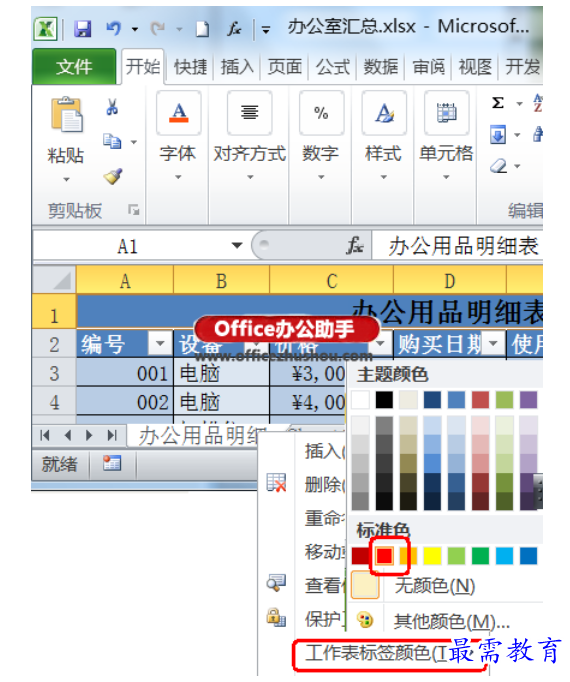Screen dimensions: 570x682
Task: Click the macro record icon in status bar
Action: tap(112, 463)
